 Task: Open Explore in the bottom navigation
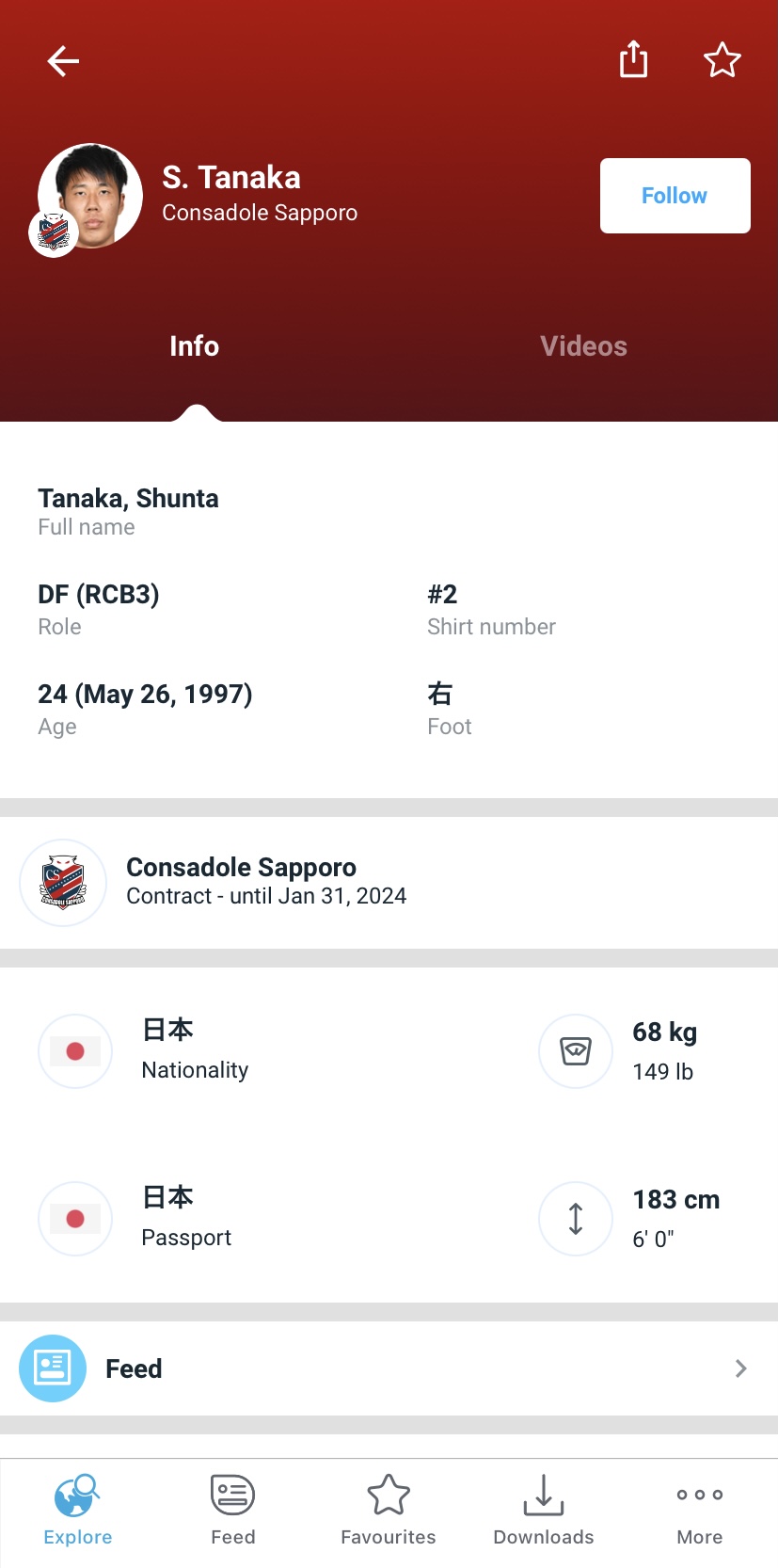pos(78,1511)
